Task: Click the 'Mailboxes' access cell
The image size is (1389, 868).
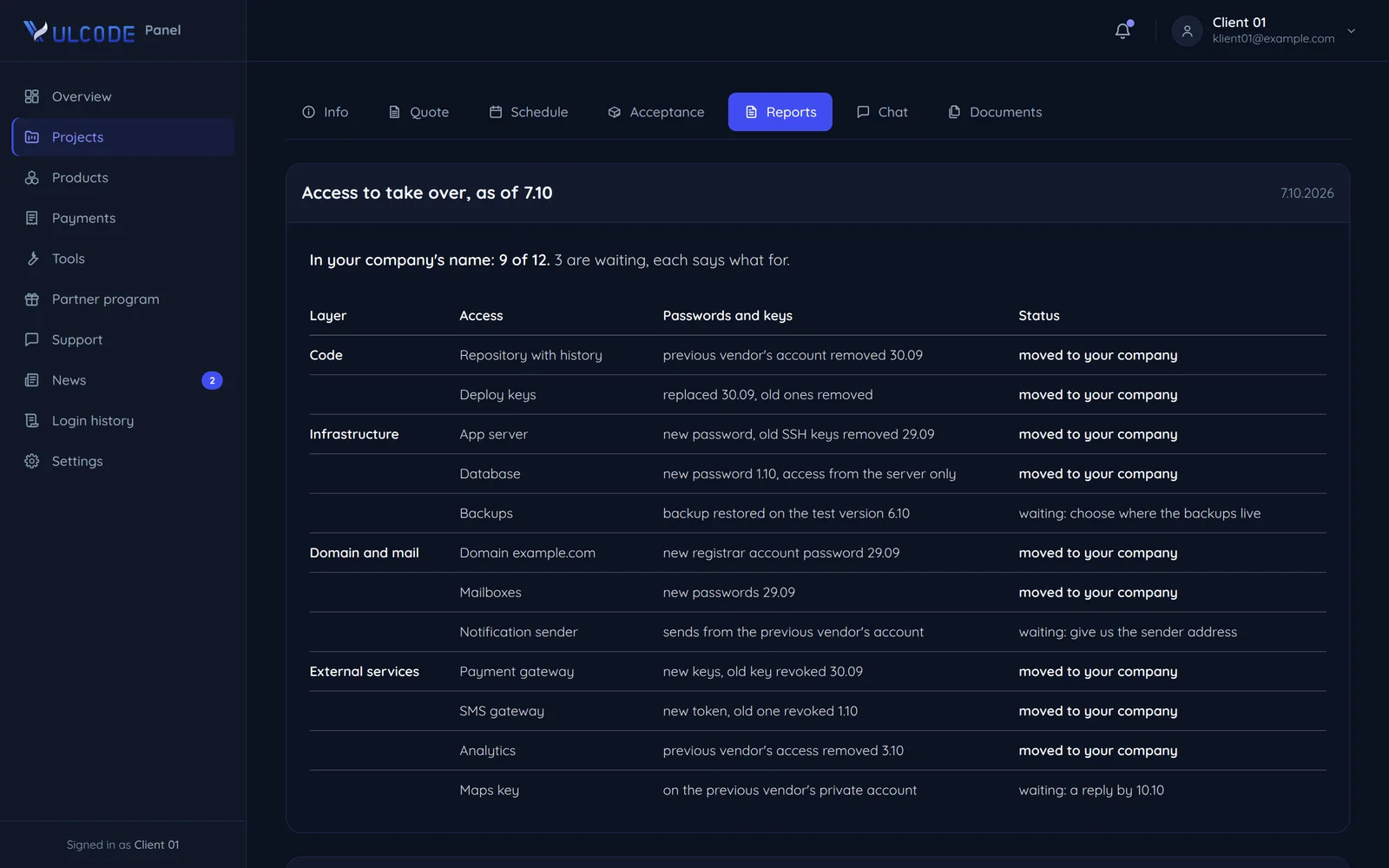Action: click(x=490, y=593)
